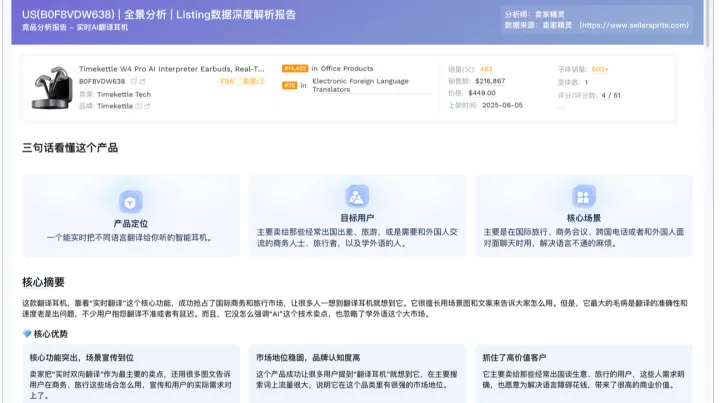This screenshot has width=720, height=403.
Task: Click the 抓住了高价值客户 card title
Action: pos(514,358)
